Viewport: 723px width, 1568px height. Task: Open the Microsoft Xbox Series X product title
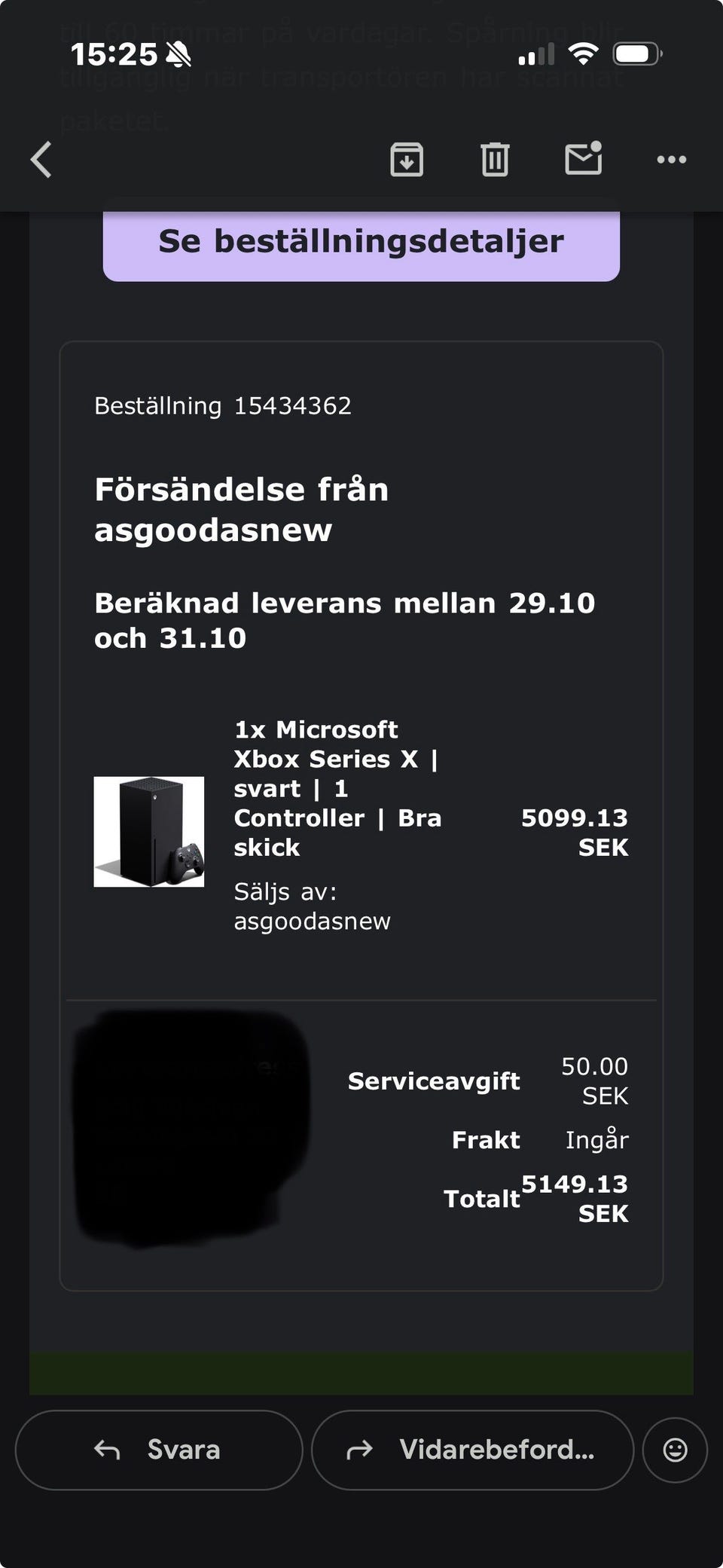(337, 788)
